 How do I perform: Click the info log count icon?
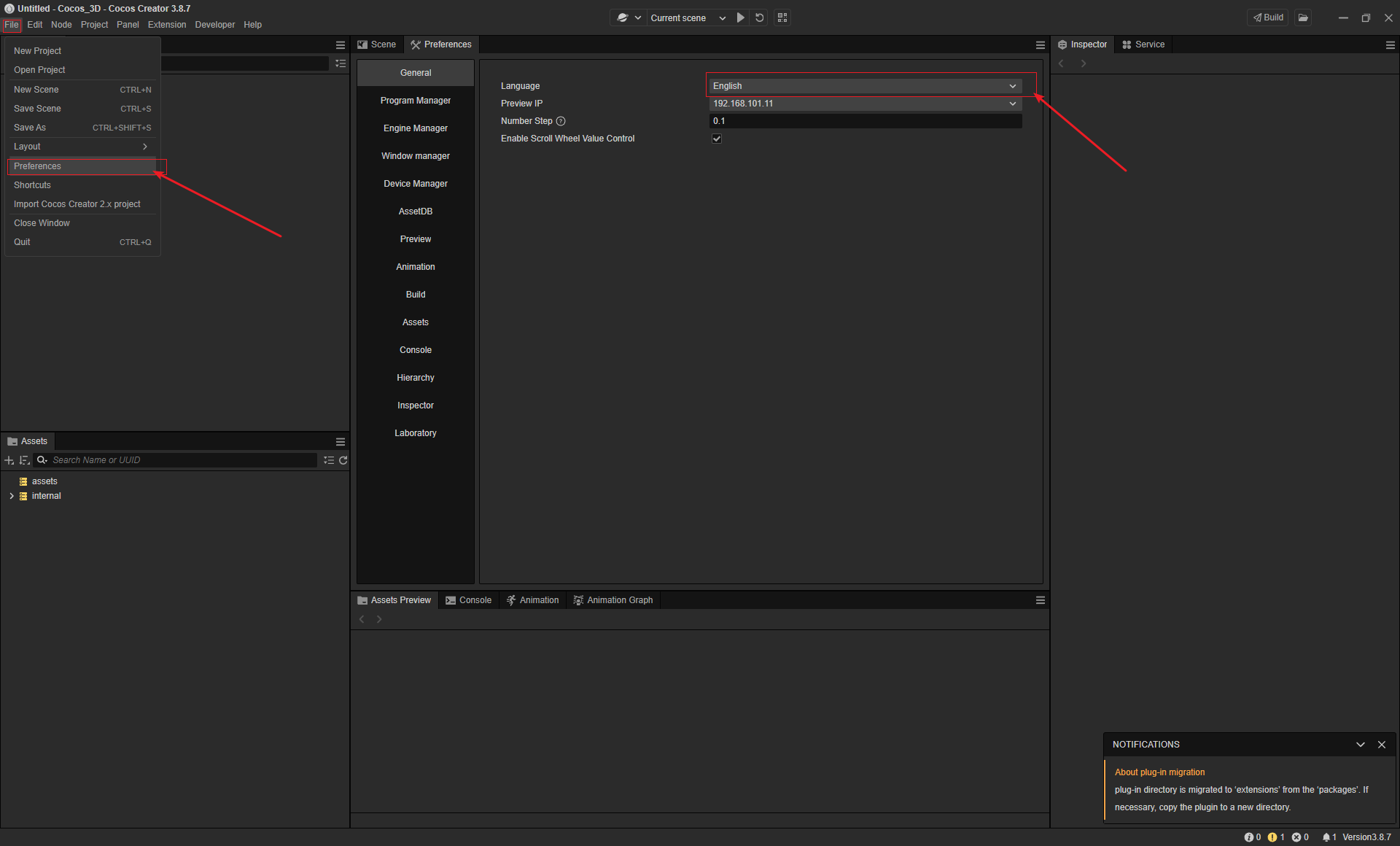[1248, 837]
